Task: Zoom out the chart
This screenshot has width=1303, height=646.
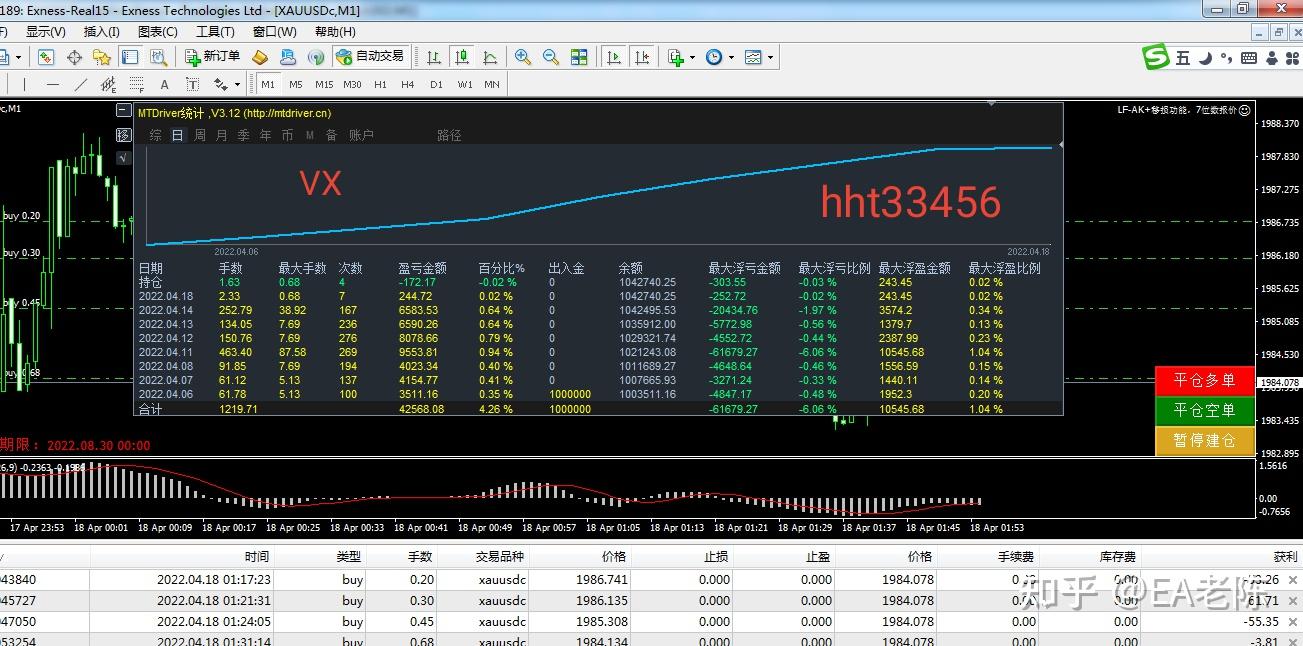Action: (x=551, y=57)
